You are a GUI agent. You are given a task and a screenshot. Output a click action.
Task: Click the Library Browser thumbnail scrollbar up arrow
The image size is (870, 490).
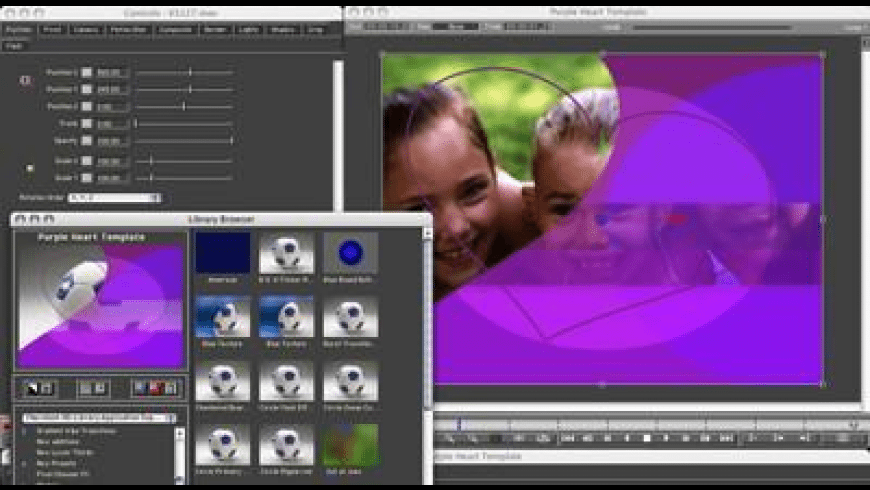click(x=427, y=234)
